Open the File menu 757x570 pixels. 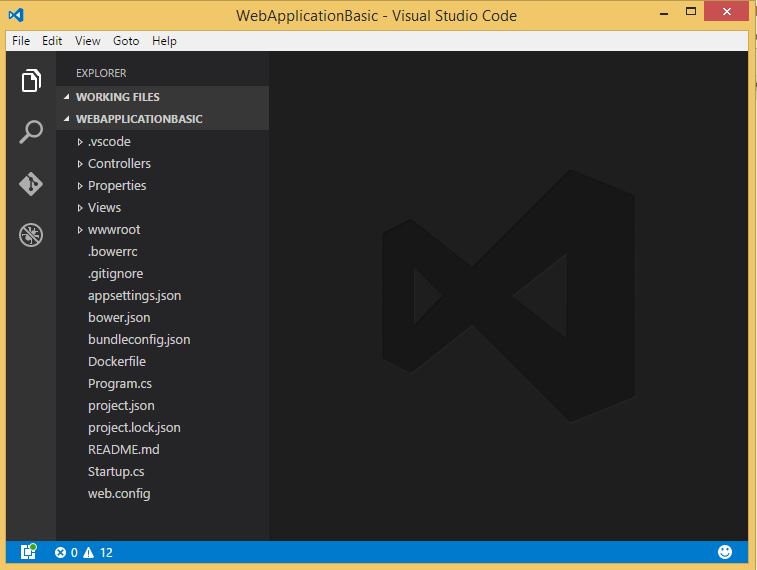21,41
